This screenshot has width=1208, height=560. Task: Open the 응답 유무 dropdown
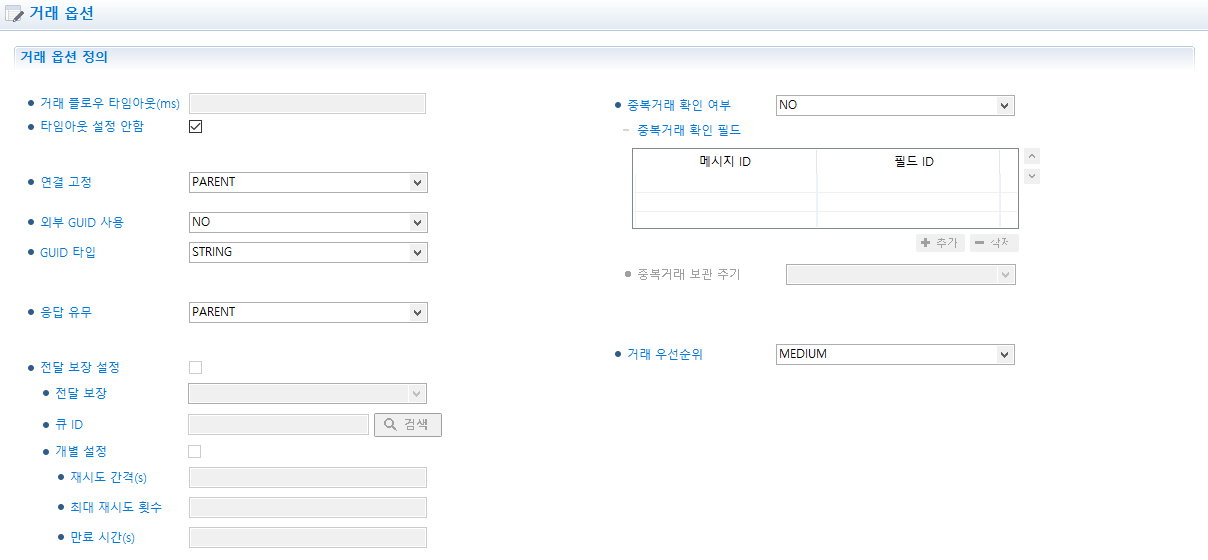tap(308, 312)
